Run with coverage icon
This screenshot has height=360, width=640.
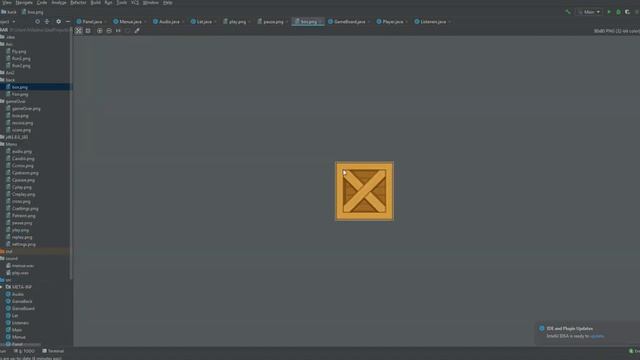[x=628, y=12]
